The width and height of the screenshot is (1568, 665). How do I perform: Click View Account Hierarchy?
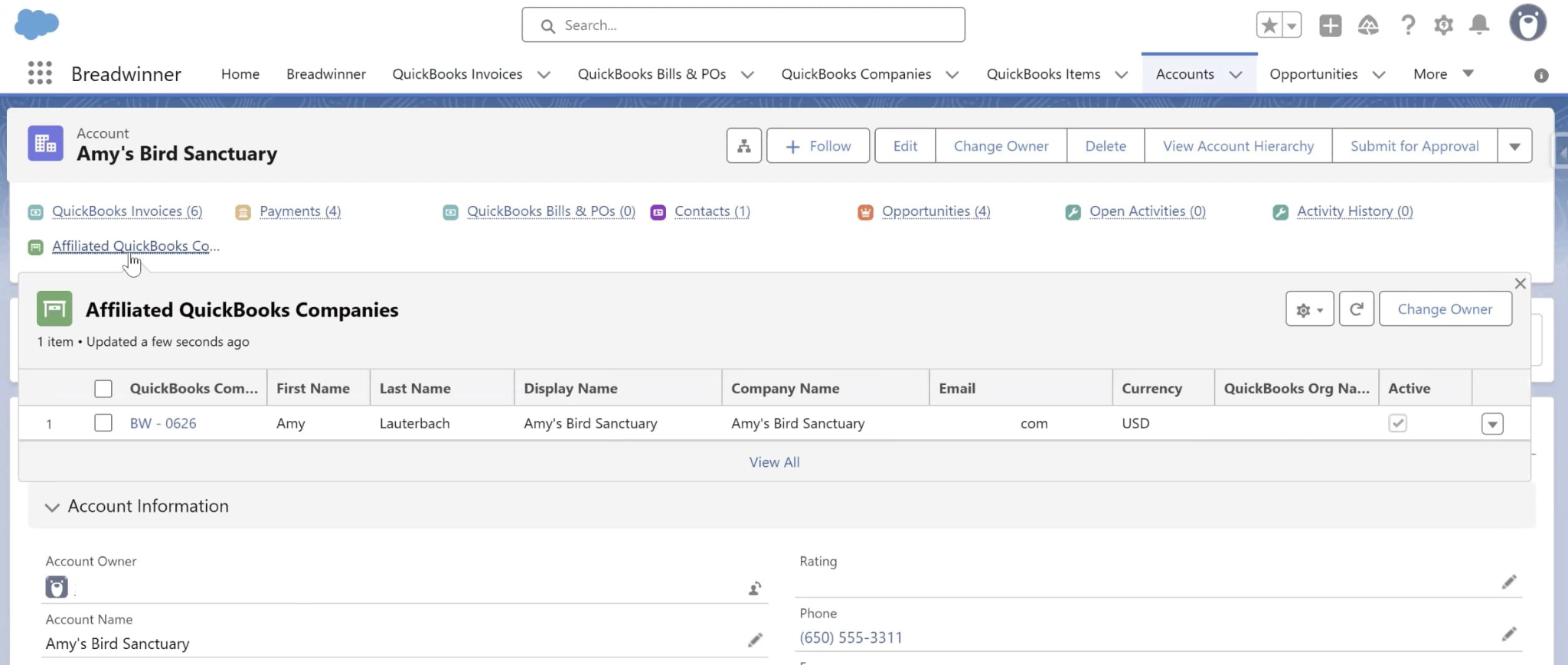coord(1238,145)
